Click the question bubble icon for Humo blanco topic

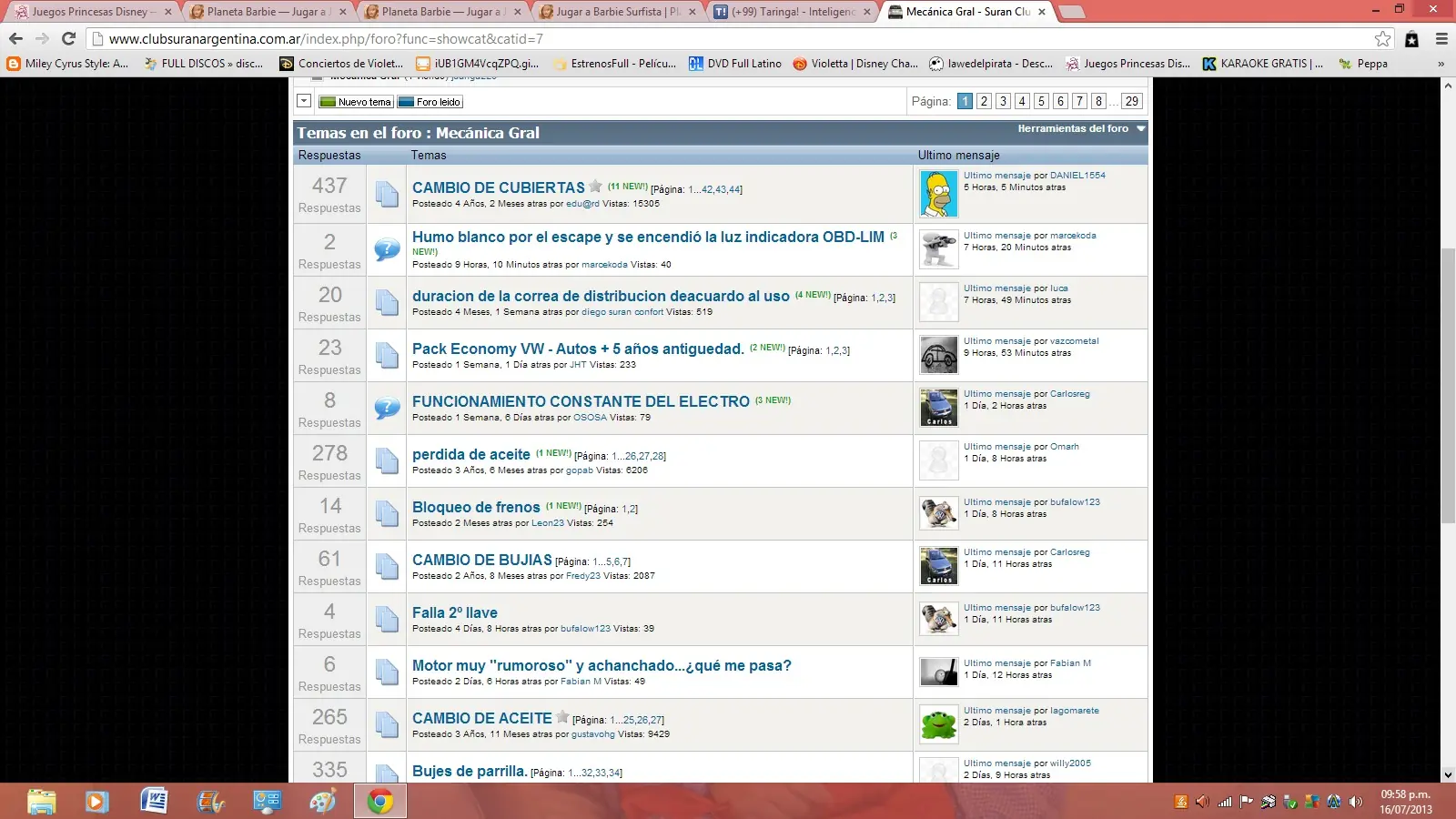[387, 248]
